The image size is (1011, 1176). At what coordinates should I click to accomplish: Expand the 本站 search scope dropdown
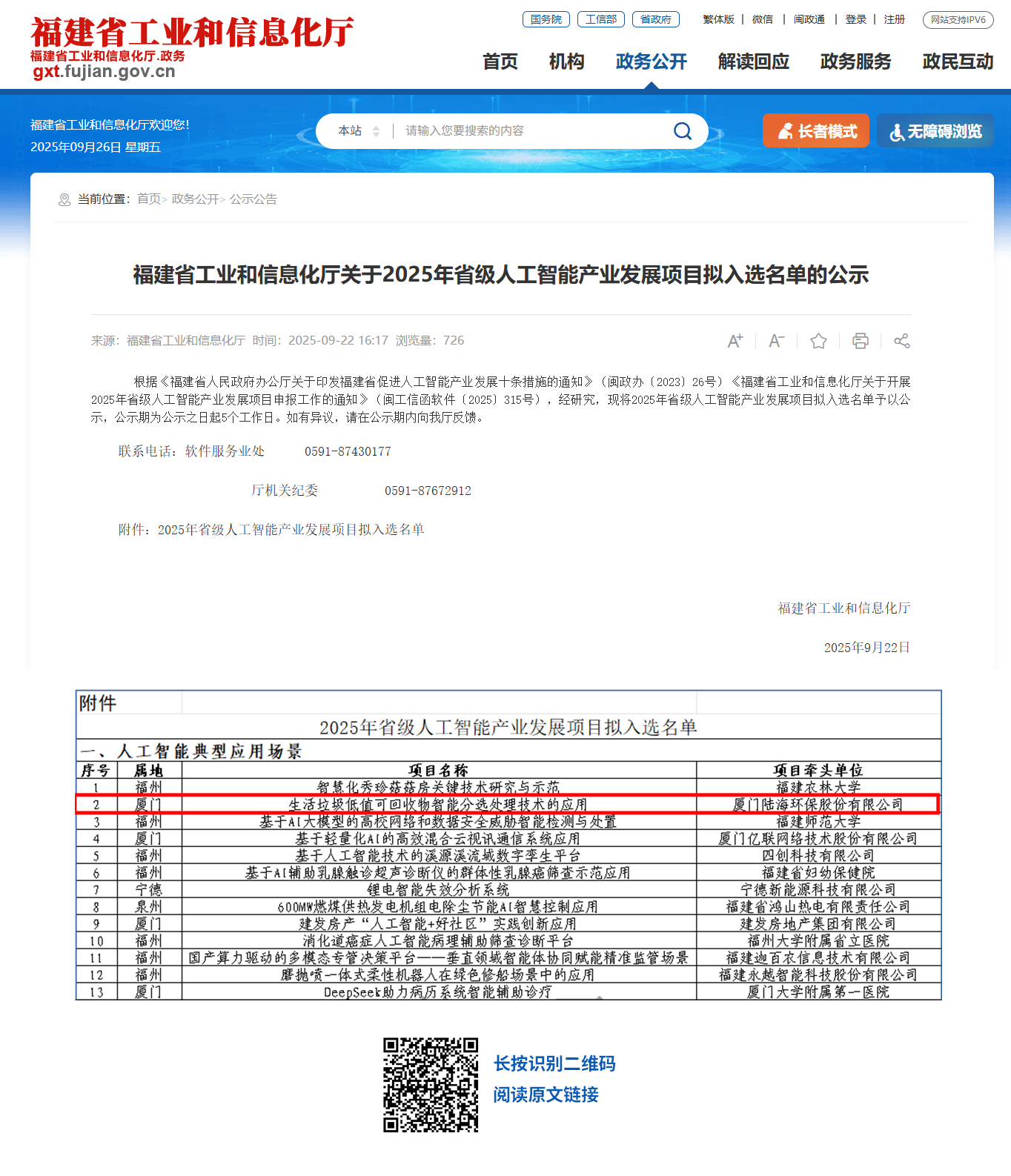[x=359, y=131]
